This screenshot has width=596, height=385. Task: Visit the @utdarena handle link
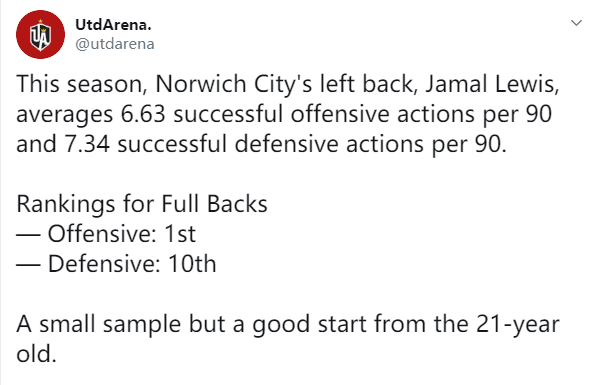(115, 44)
